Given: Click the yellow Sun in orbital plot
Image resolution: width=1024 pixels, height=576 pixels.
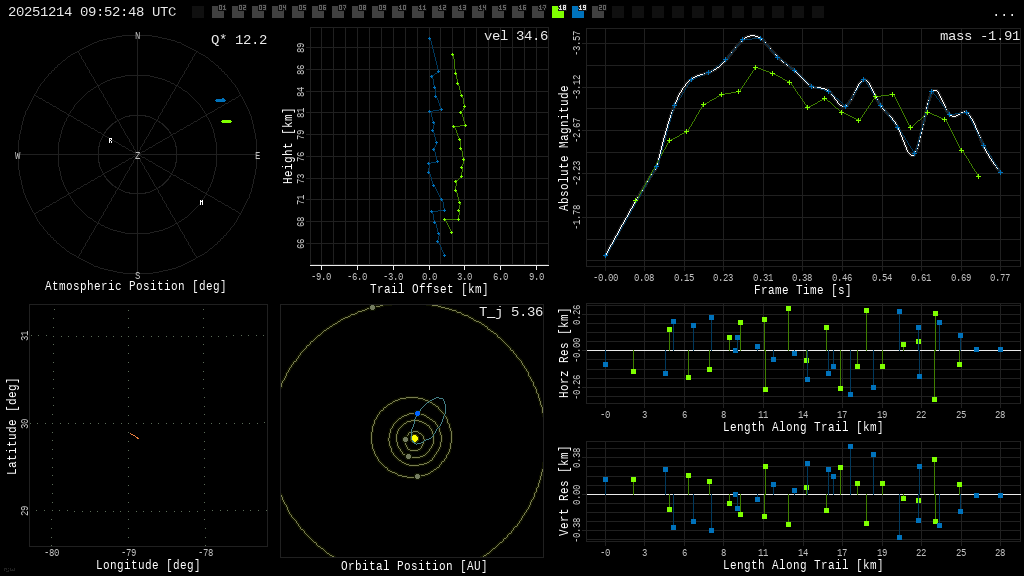Looking at the screenshot, I should [414, 438].
